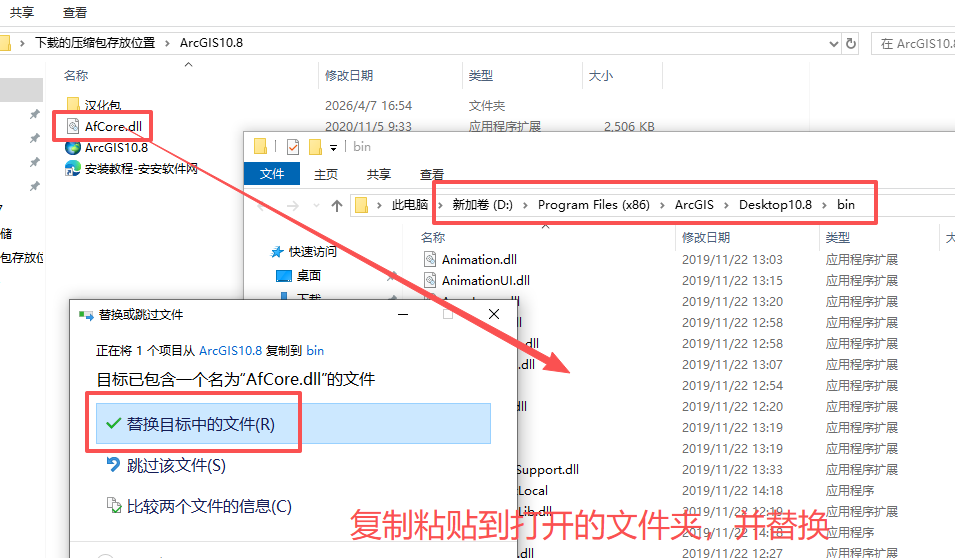Select the 2019/11/22 13:03 date cell
Image resolution: width=955 pixels, height=558 pixels.
tap(732, 260)
